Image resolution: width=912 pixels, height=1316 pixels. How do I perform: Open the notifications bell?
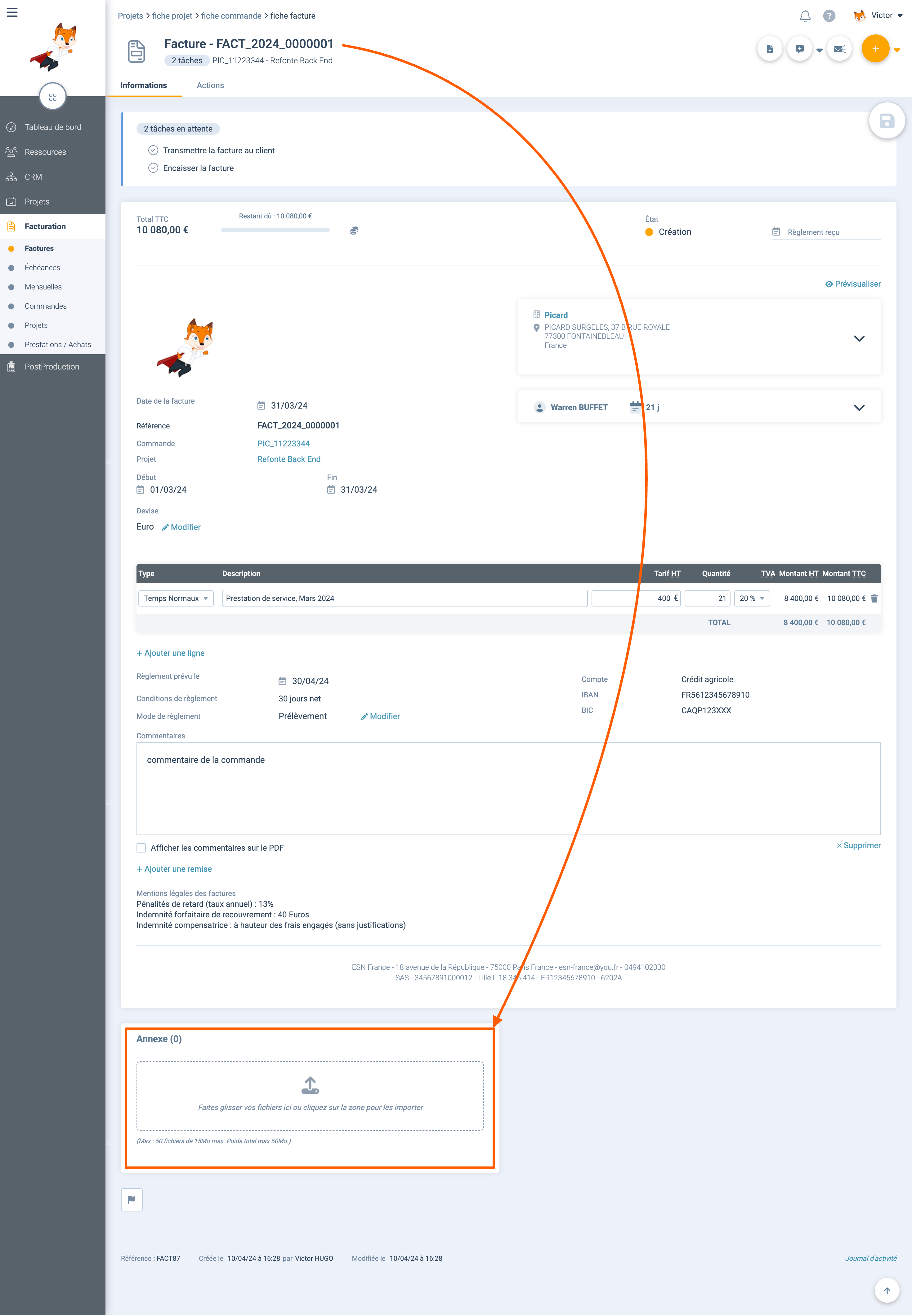pos(805,16)
